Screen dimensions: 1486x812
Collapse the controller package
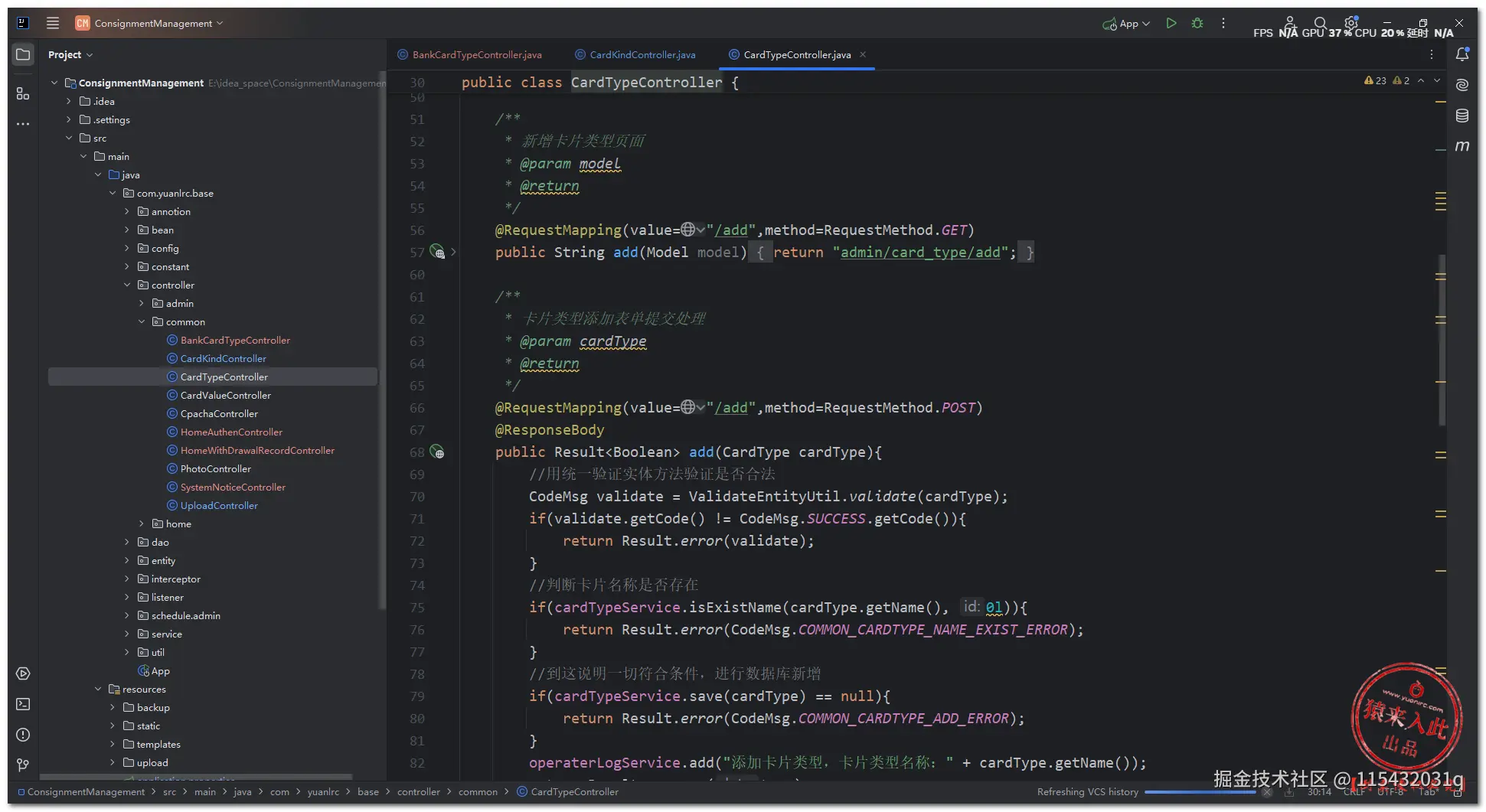coord(127,285)
